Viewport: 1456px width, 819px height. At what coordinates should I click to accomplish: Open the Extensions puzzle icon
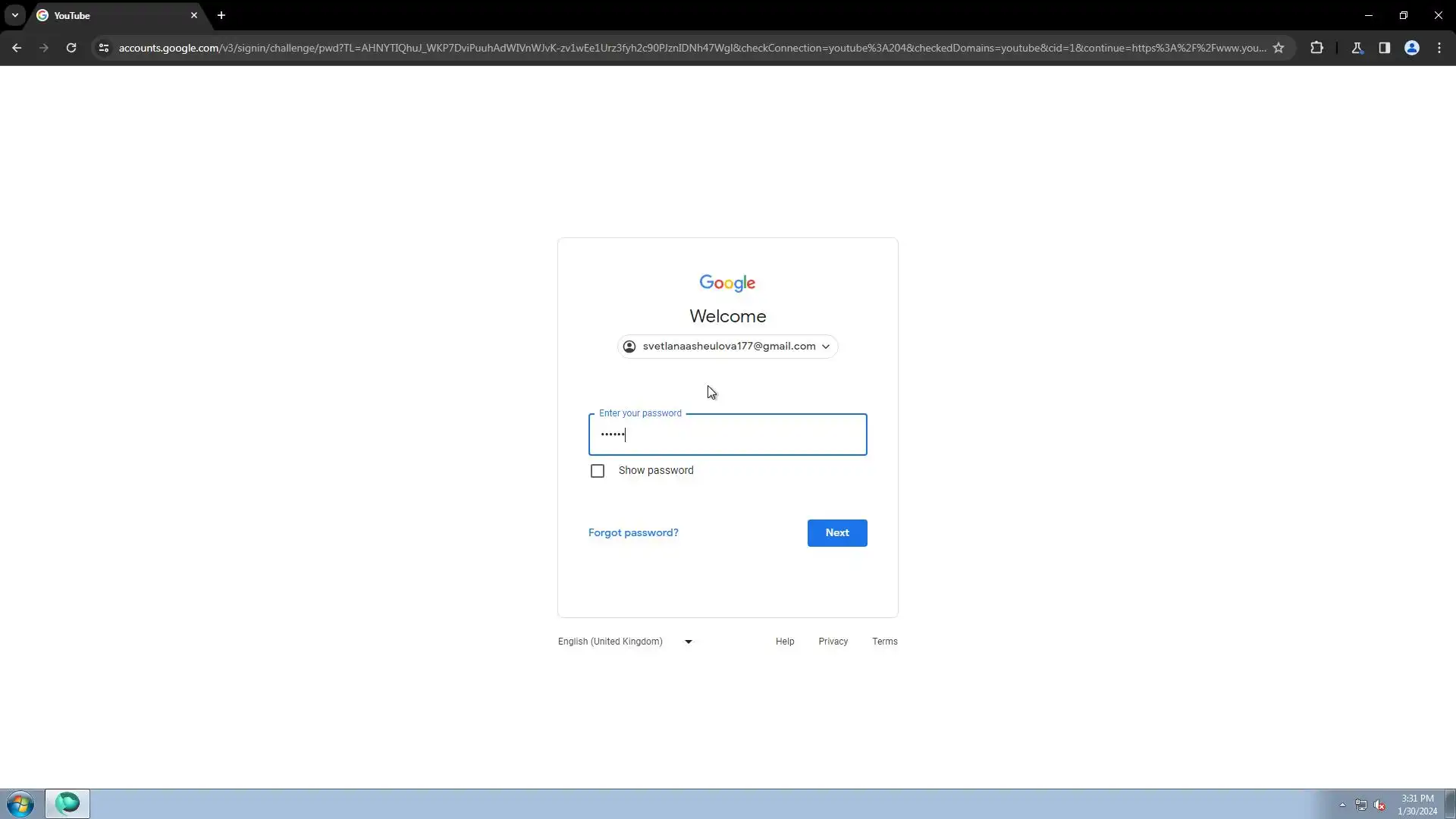click(x=1316, y=48)
